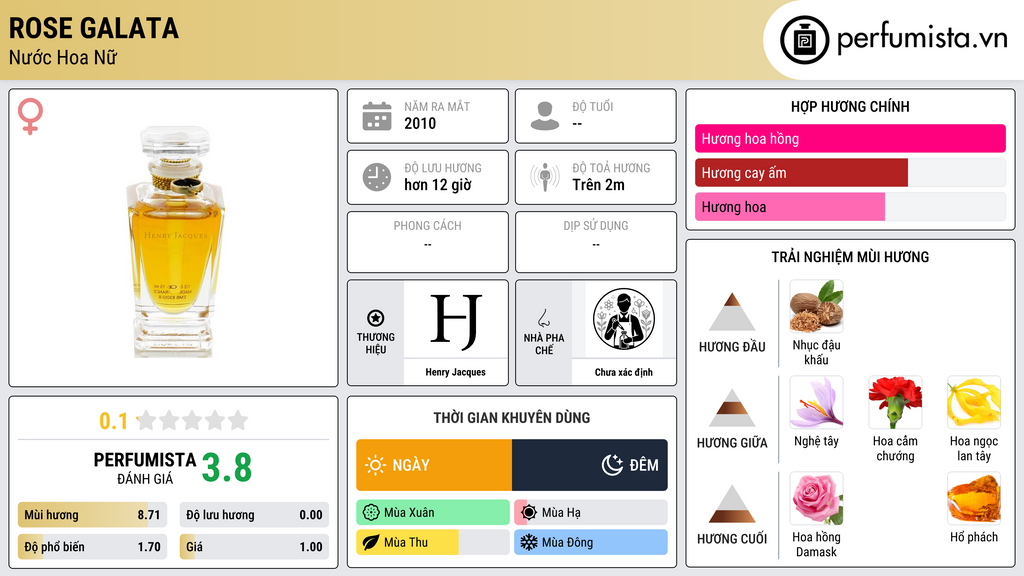Click the Trải nghiệm mùi hương heading
This screenshot has height=576, width=1024.
(x=850, y=257)
